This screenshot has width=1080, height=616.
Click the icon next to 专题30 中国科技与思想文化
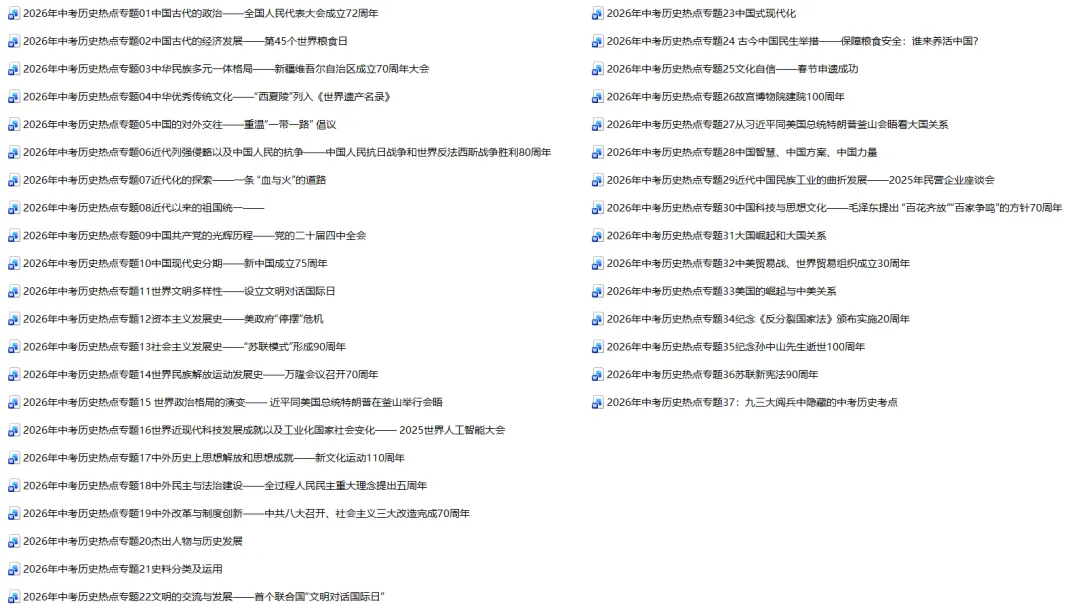598,208
